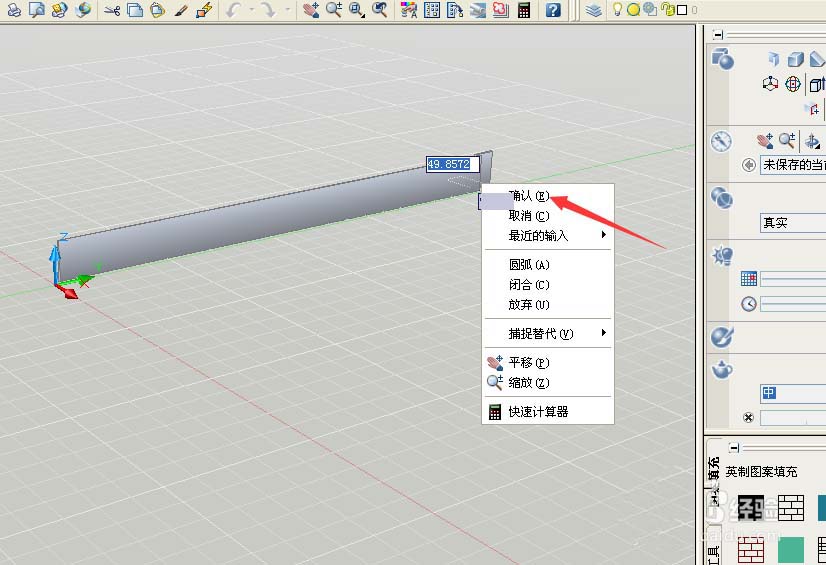Open Sheet Set Manager icon

[478, 9]
